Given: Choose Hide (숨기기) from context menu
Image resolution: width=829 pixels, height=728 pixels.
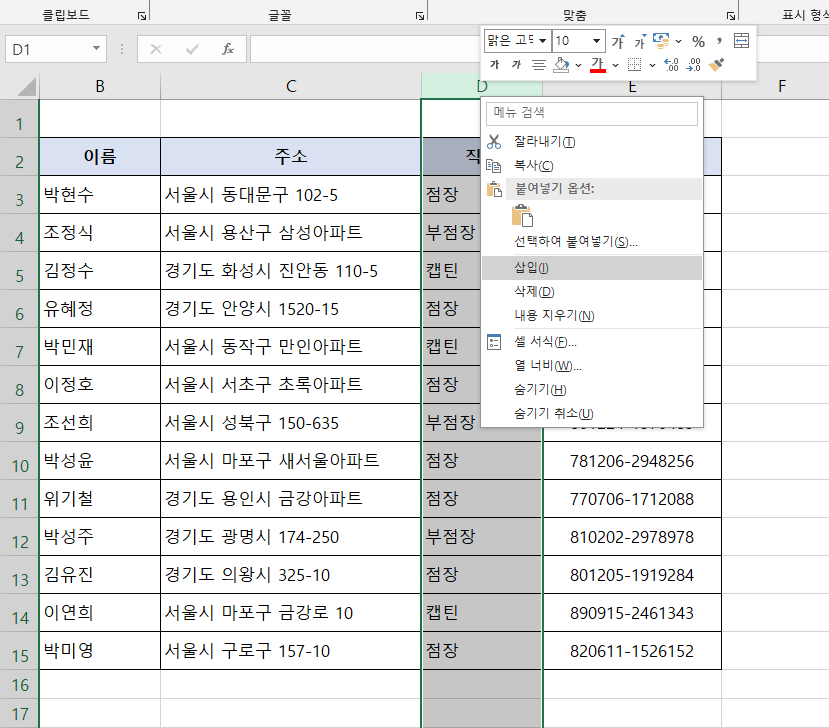Looking at the screenshot, I should [592, 390].
